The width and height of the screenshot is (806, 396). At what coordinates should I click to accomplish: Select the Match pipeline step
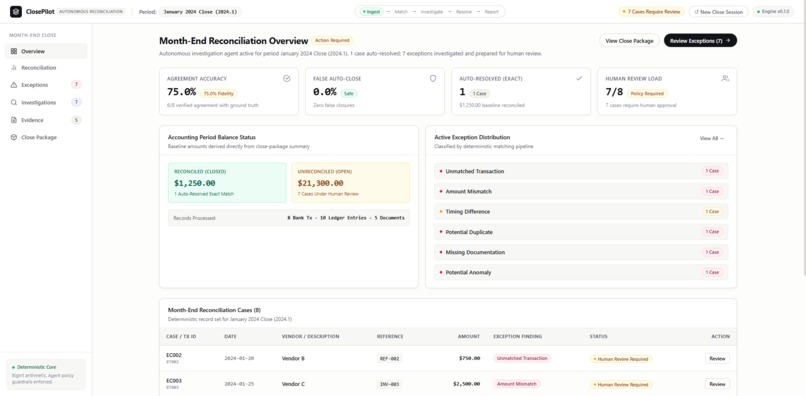(401, 12)
